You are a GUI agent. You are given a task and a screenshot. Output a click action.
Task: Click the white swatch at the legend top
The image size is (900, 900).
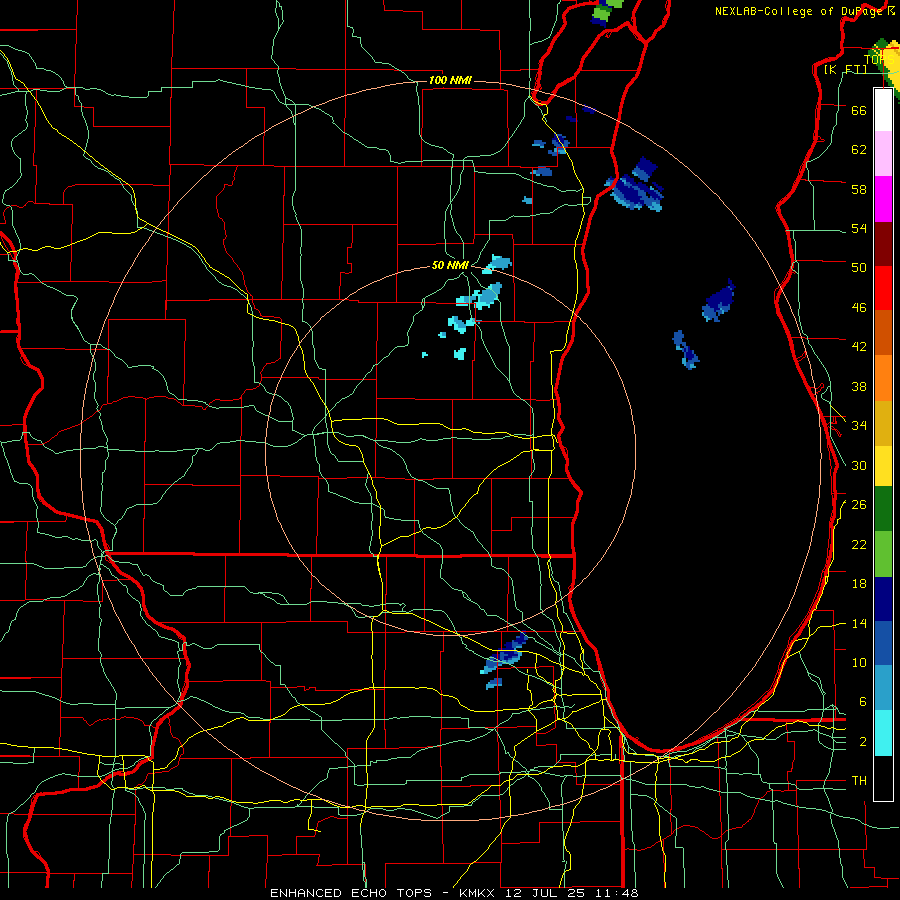pos(883,110)
